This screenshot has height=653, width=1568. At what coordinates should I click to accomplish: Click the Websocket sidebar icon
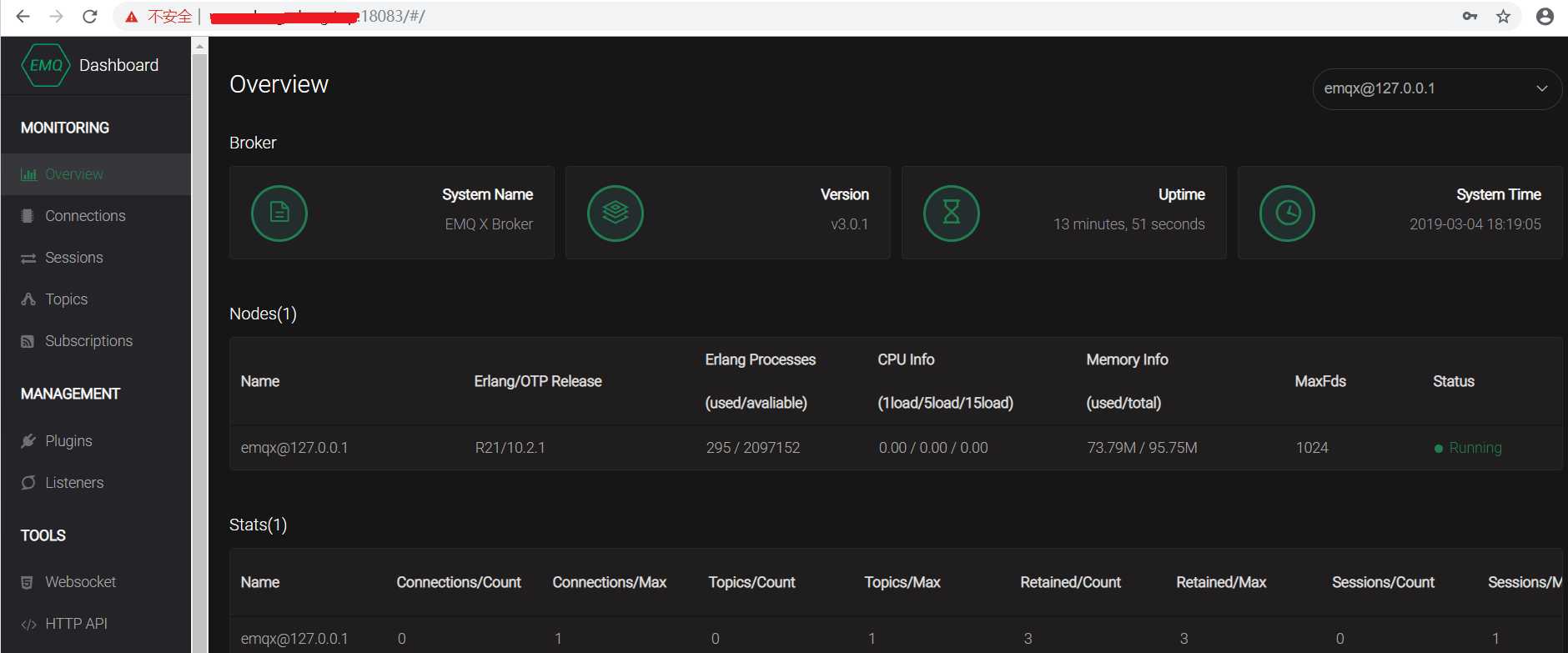(x=28, y=582)
